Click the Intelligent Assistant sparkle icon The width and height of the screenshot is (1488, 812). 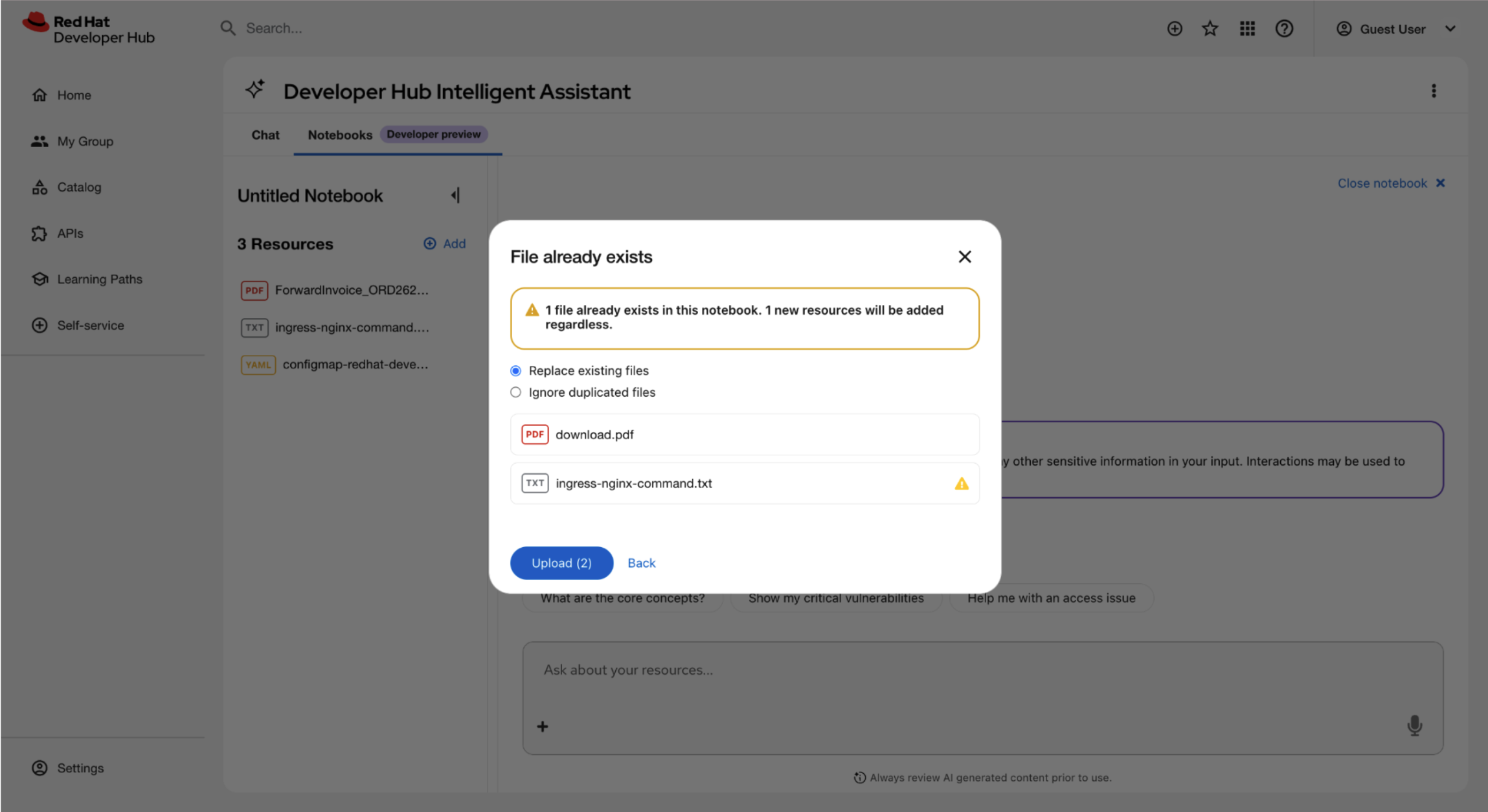tap(255, 89)
